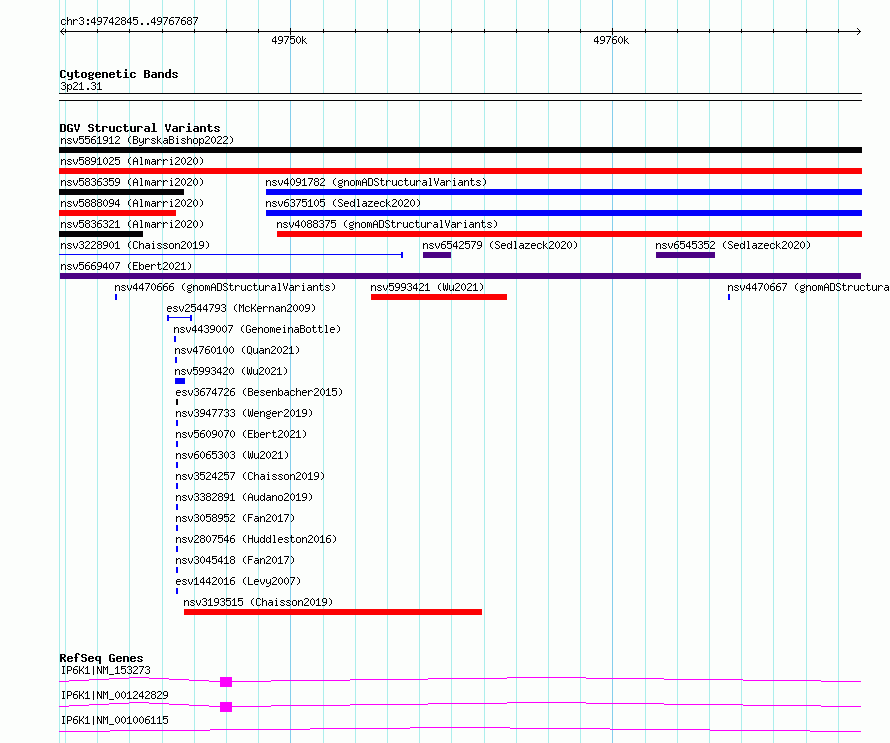This screenshot has height=743, width=890.
Task: Select the esv2544793 McKernan2009 bracket glyph
Action: click(179, 318)
